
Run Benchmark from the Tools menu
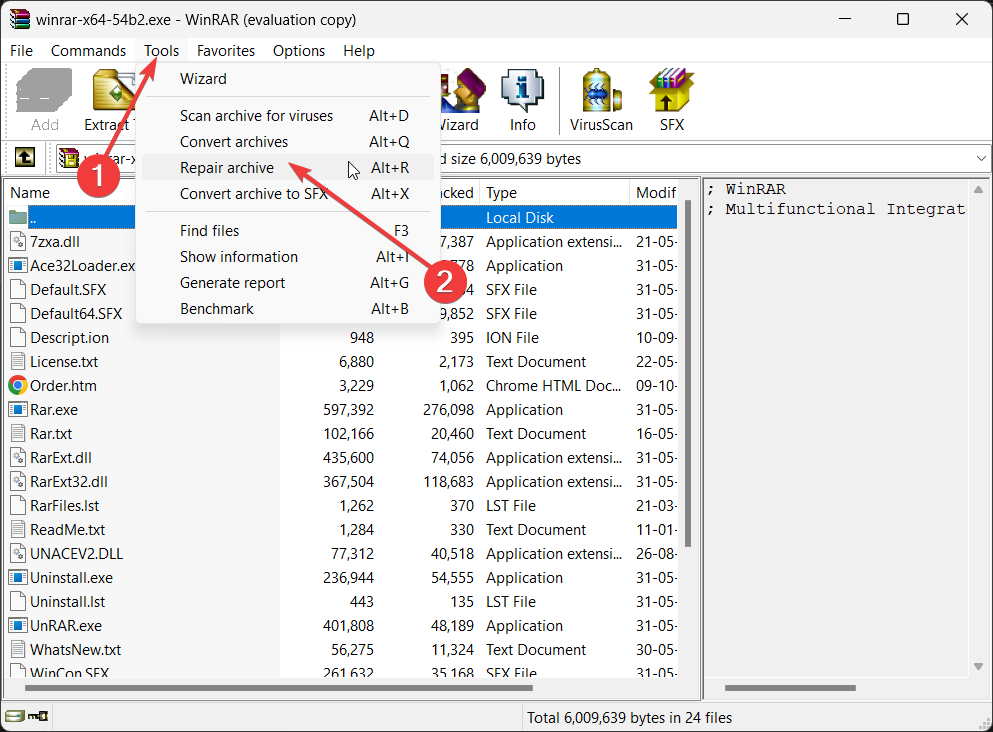point(288,308)
